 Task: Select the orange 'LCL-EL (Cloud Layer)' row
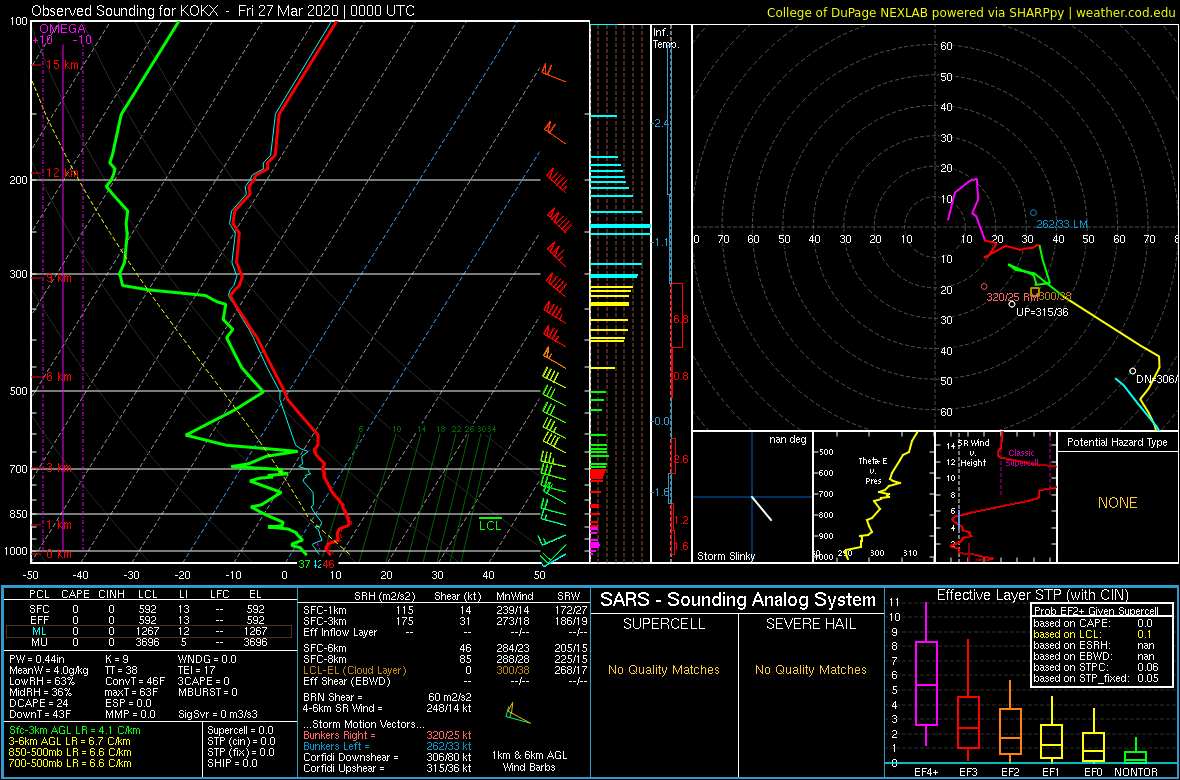(x=444, y=670)
